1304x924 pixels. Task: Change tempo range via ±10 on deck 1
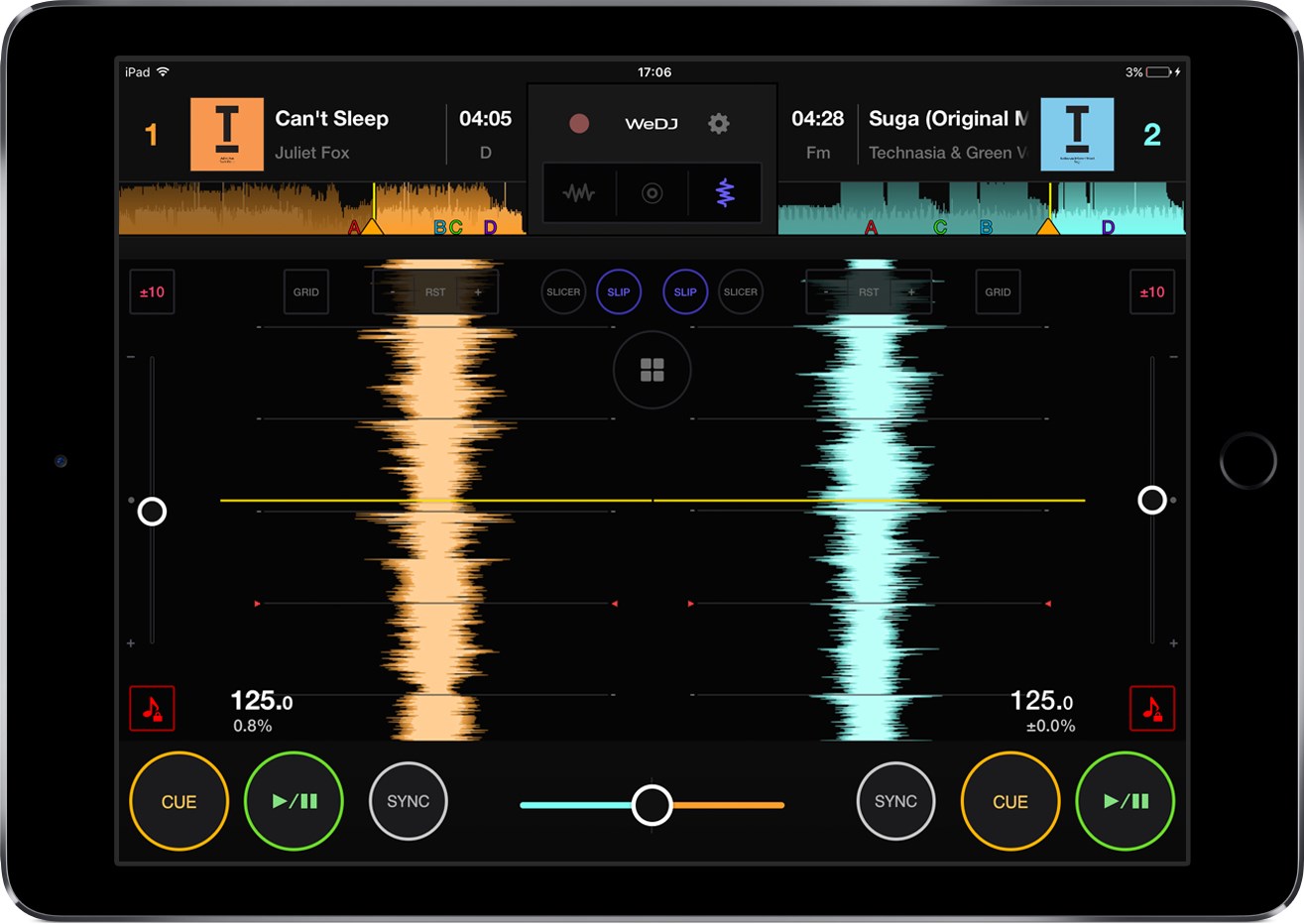(152, 291)
